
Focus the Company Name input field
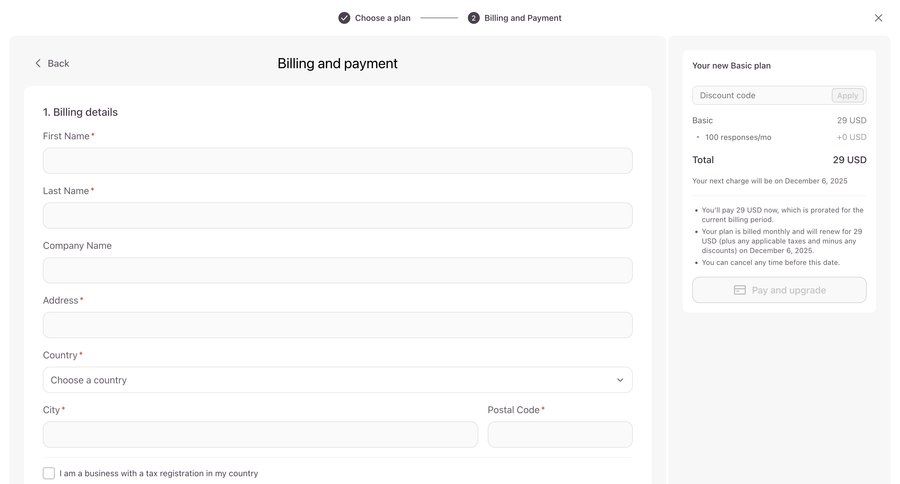[x=338, y=270]
